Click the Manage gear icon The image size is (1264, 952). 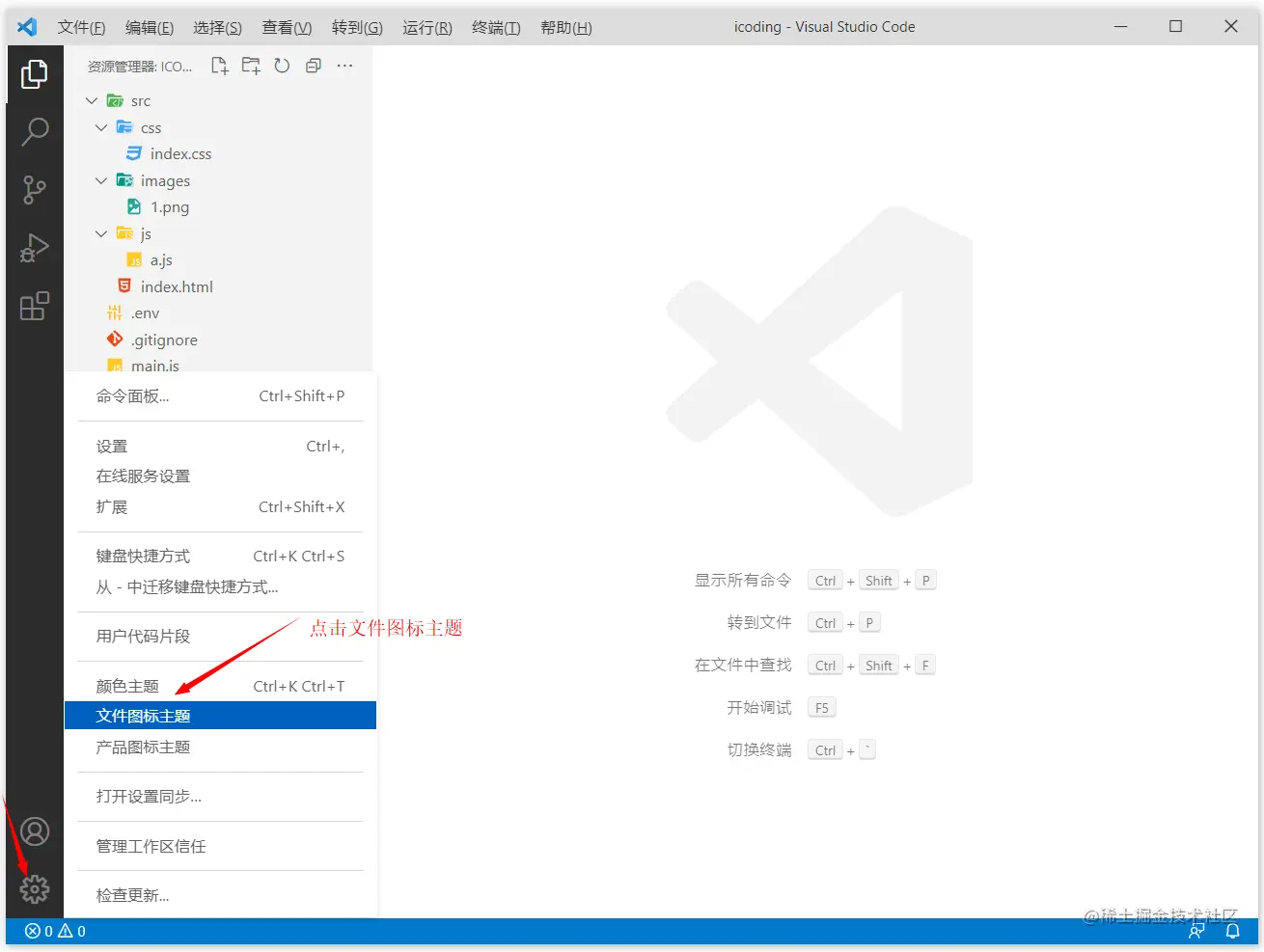35,888
